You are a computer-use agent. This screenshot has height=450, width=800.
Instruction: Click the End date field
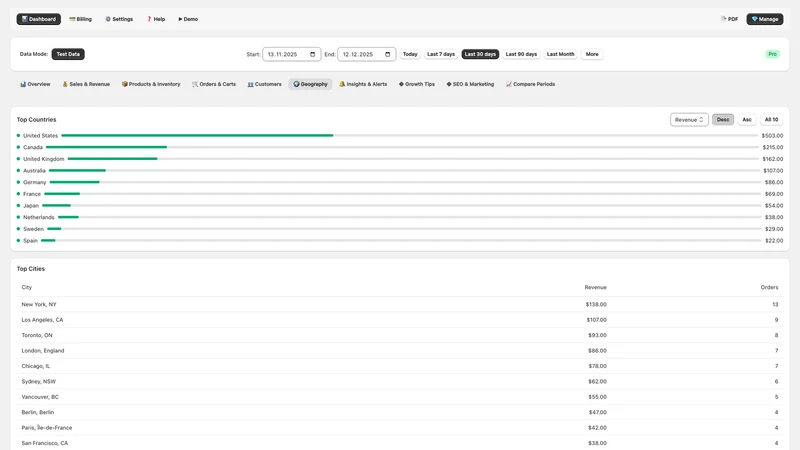(367, 54)
